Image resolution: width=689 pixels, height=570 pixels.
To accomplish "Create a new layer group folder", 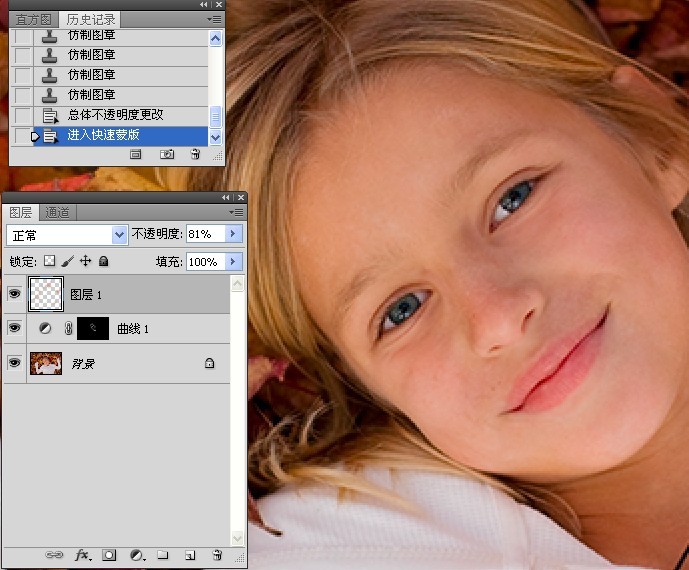I will click(x=163, y=555).
